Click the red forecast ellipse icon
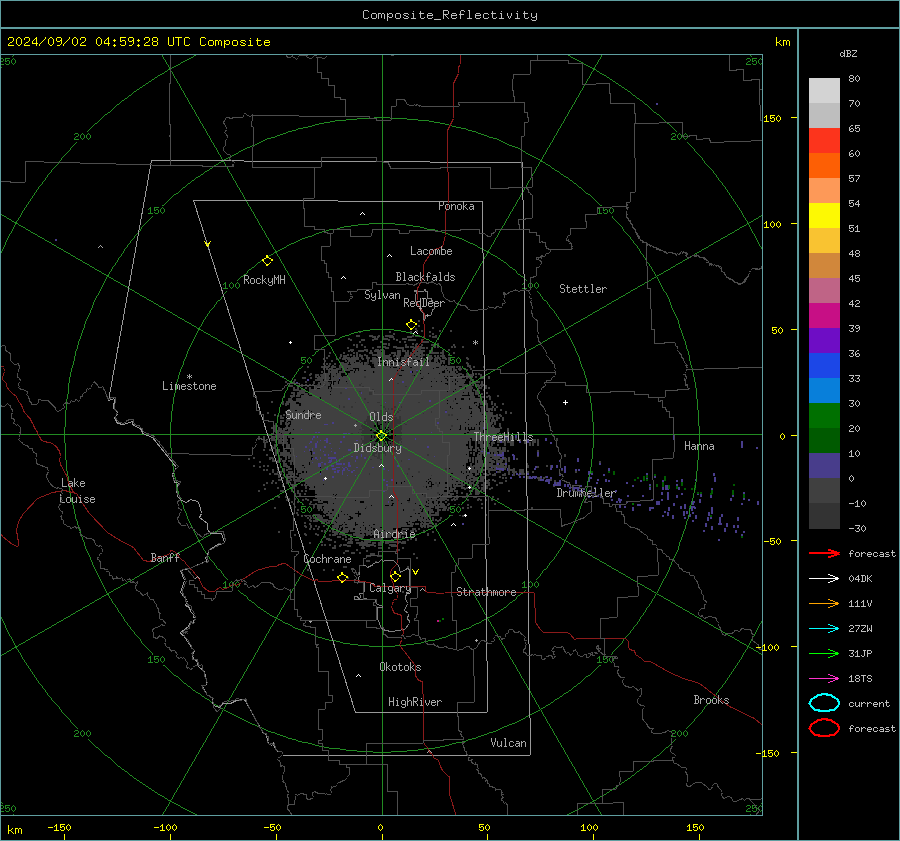This screenshot has height=841, width=900. coord(824,728)
